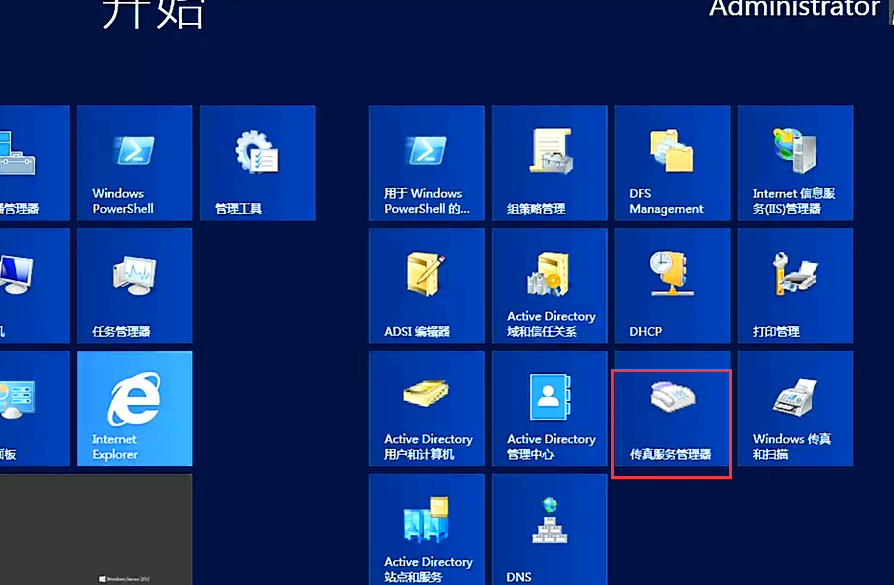894x585 pixels.
Task: Launch 任务管理器 tile
Action: tap(135, 286)
